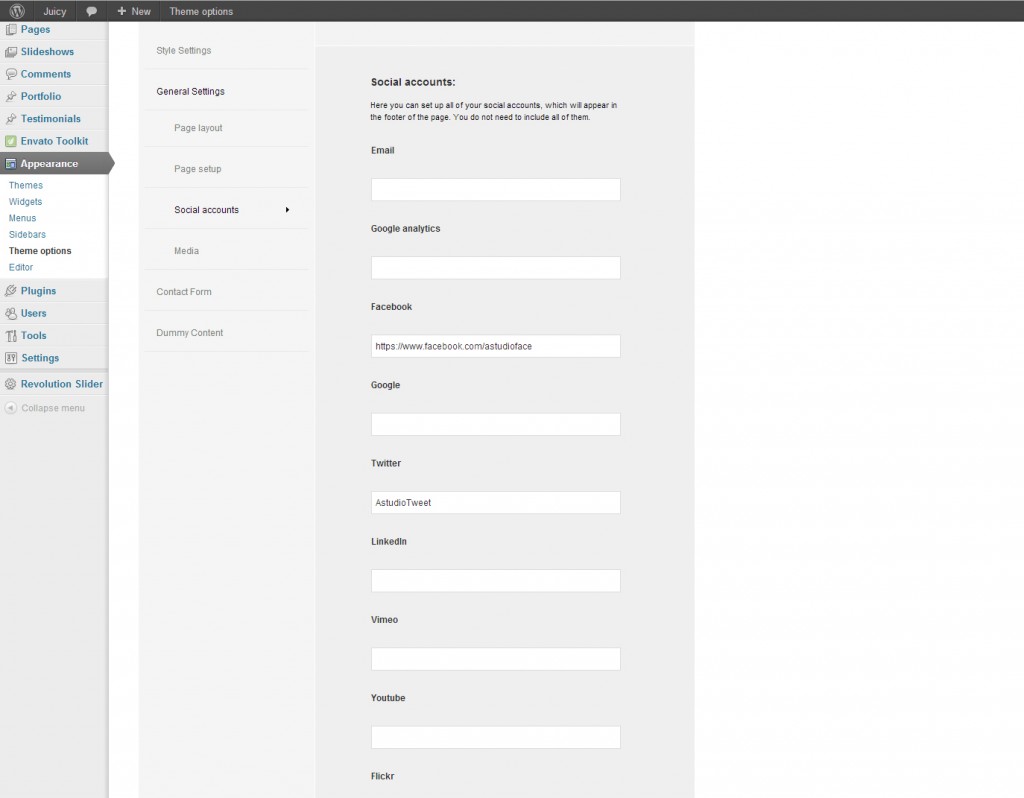The height and width of the screenshot is (798, 1024).
Task: Click the arrow beside Social accounts
Action: 287,210
